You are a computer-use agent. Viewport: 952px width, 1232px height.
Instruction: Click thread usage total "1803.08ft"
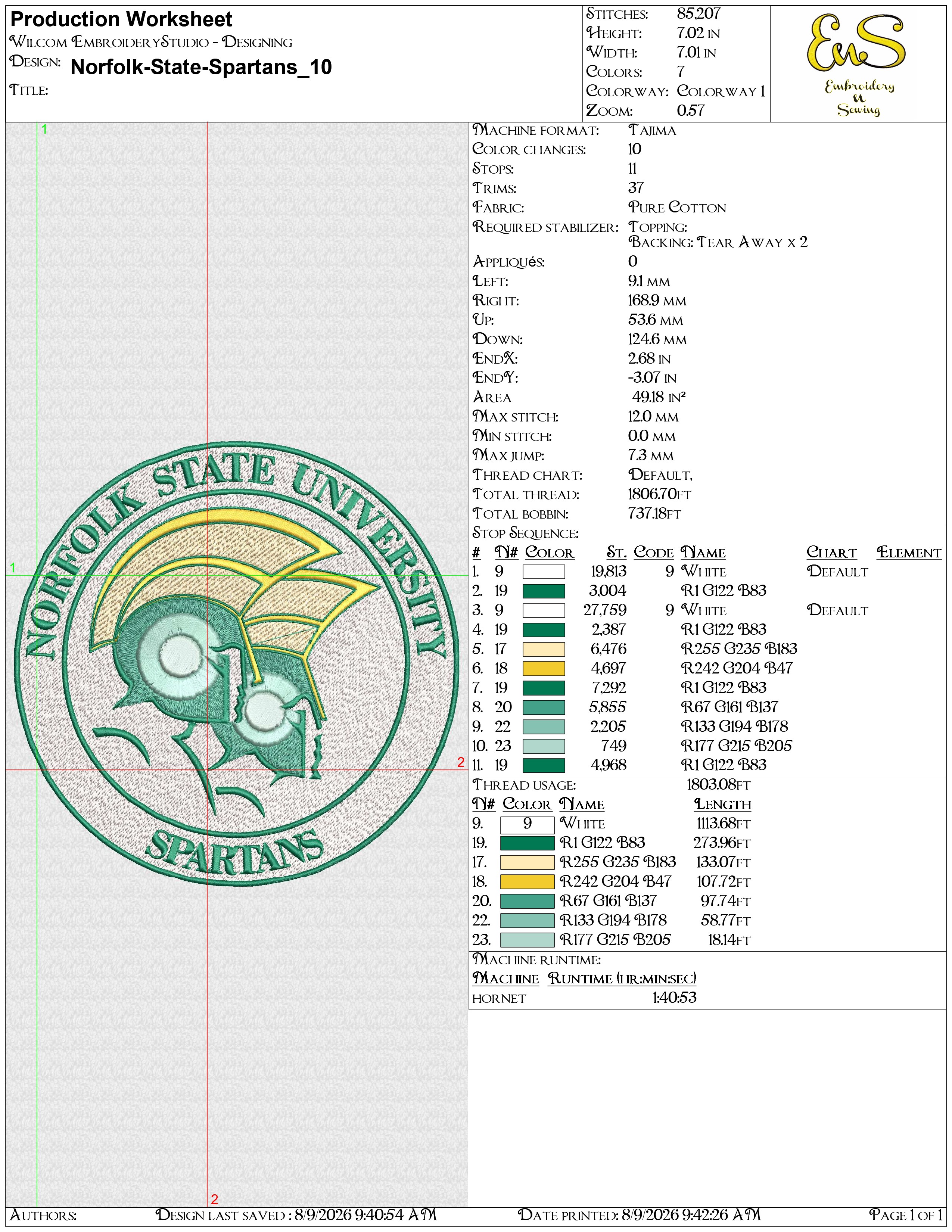719,785
